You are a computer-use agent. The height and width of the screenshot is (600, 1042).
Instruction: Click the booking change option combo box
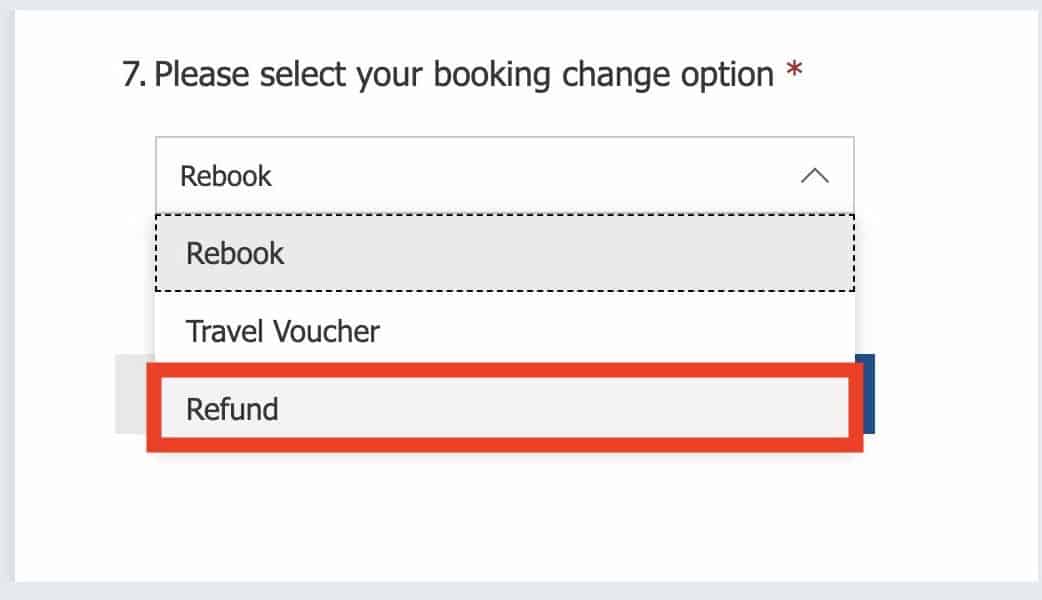point(504,176)
